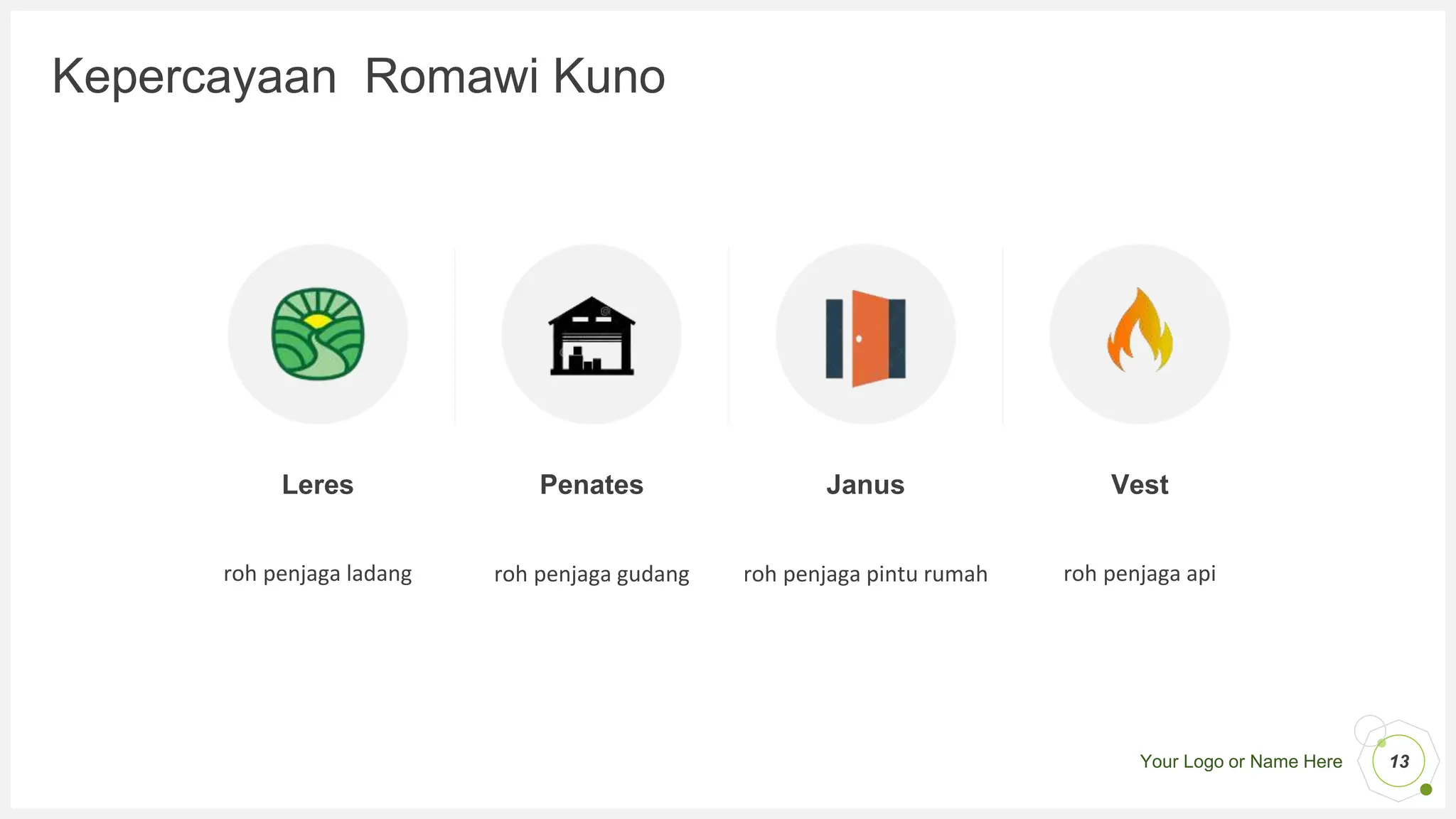Select the Penates heading text
Screen dimensions: 1456x819
591,485
